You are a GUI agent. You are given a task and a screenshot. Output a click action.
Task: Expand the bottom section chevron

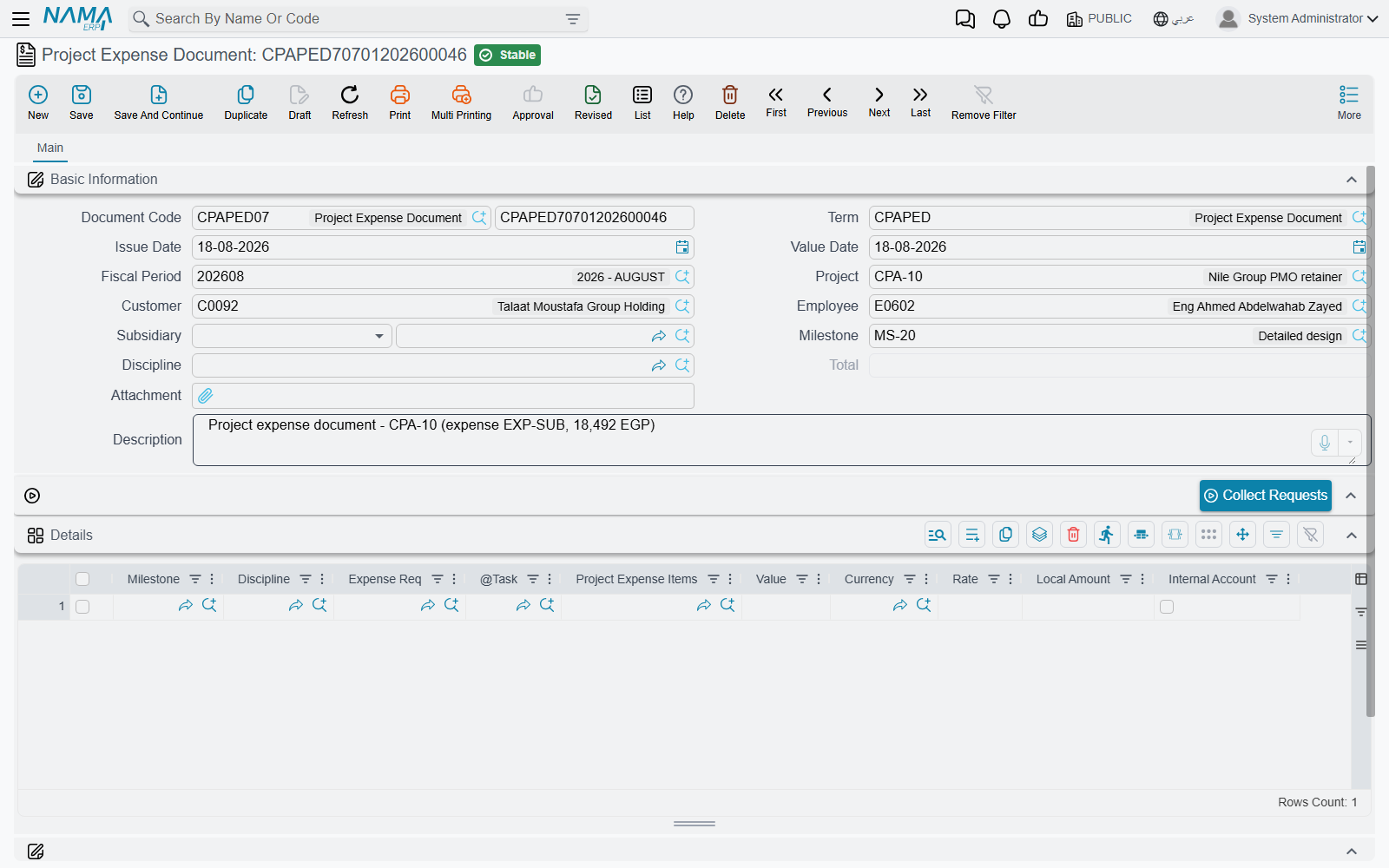[1352, 852]
